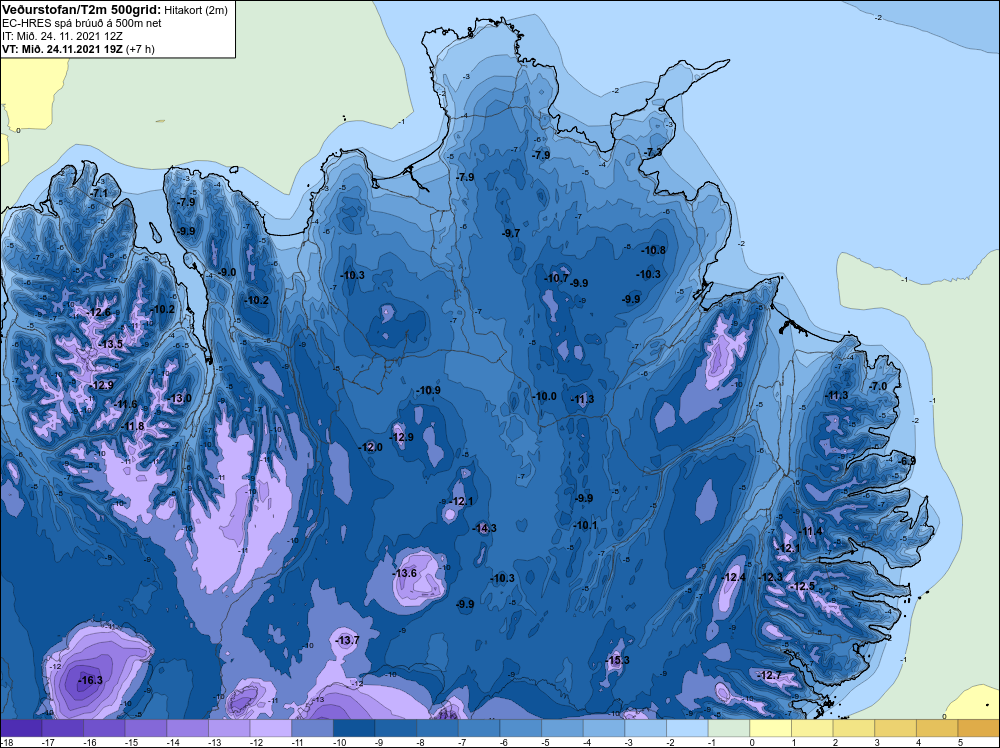Viewport: 1000px width, 748px height.
Task: Click the lavender legend swatch between -13 and -12
Action: [x=229, y=728]
